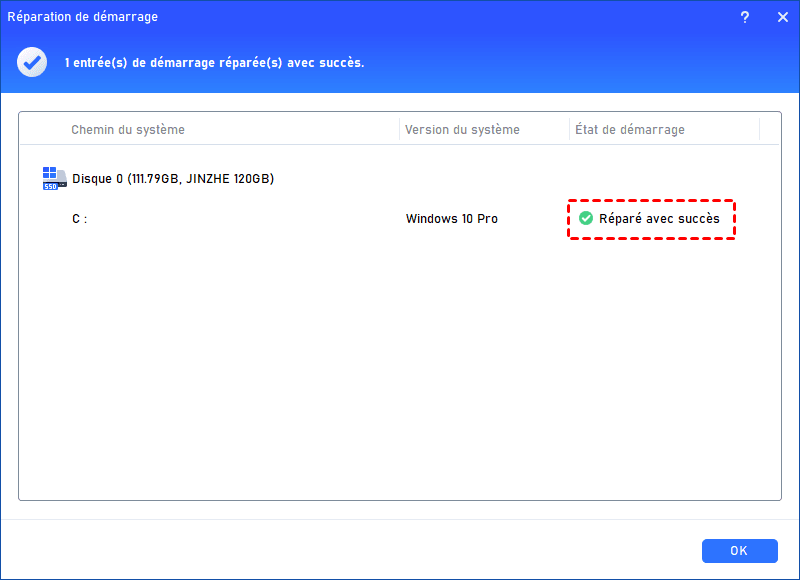
Task: Click divider right of État de démarrage header
Action: point(759,130)
